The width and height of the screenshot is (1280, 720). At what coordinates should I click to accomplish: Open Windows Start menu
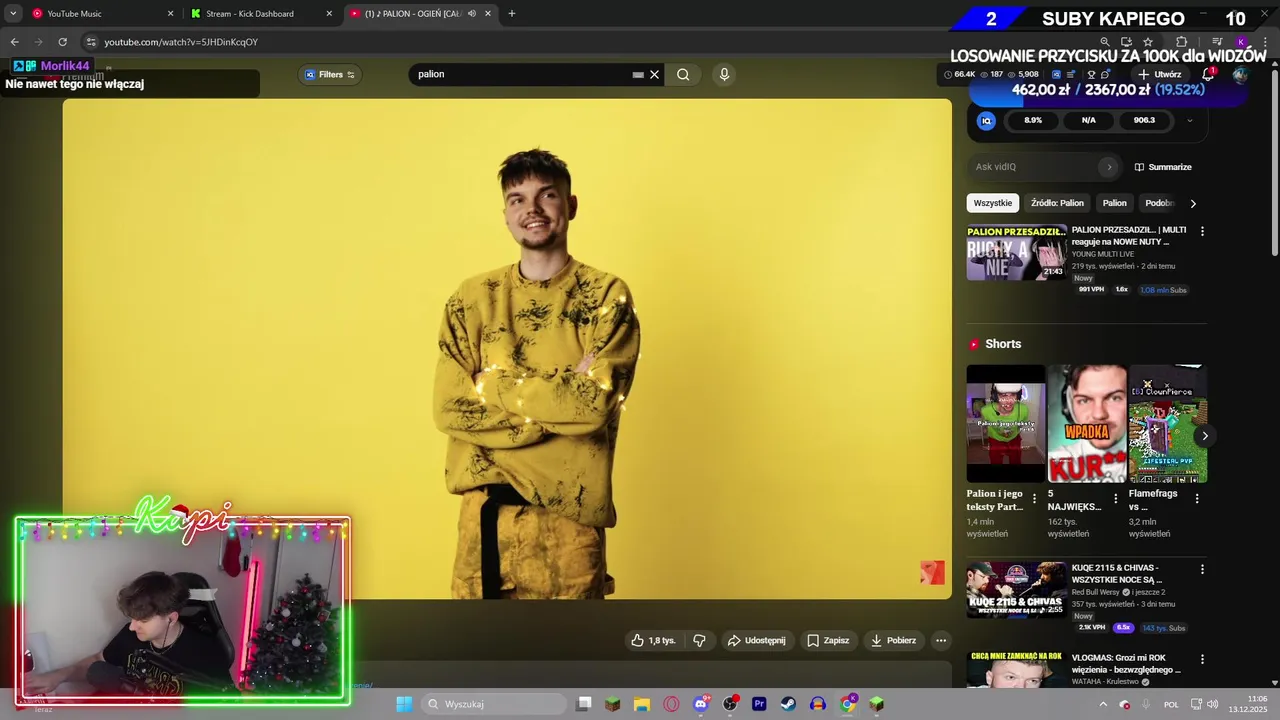[x=404, y=704]
